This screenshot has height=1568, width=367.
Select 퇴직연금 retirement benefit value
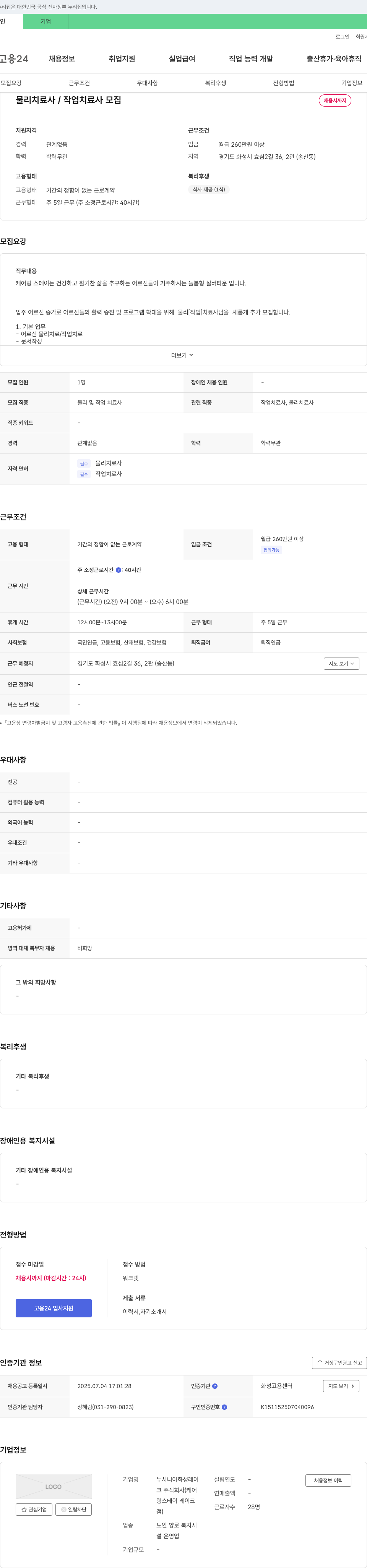[271, 642]
